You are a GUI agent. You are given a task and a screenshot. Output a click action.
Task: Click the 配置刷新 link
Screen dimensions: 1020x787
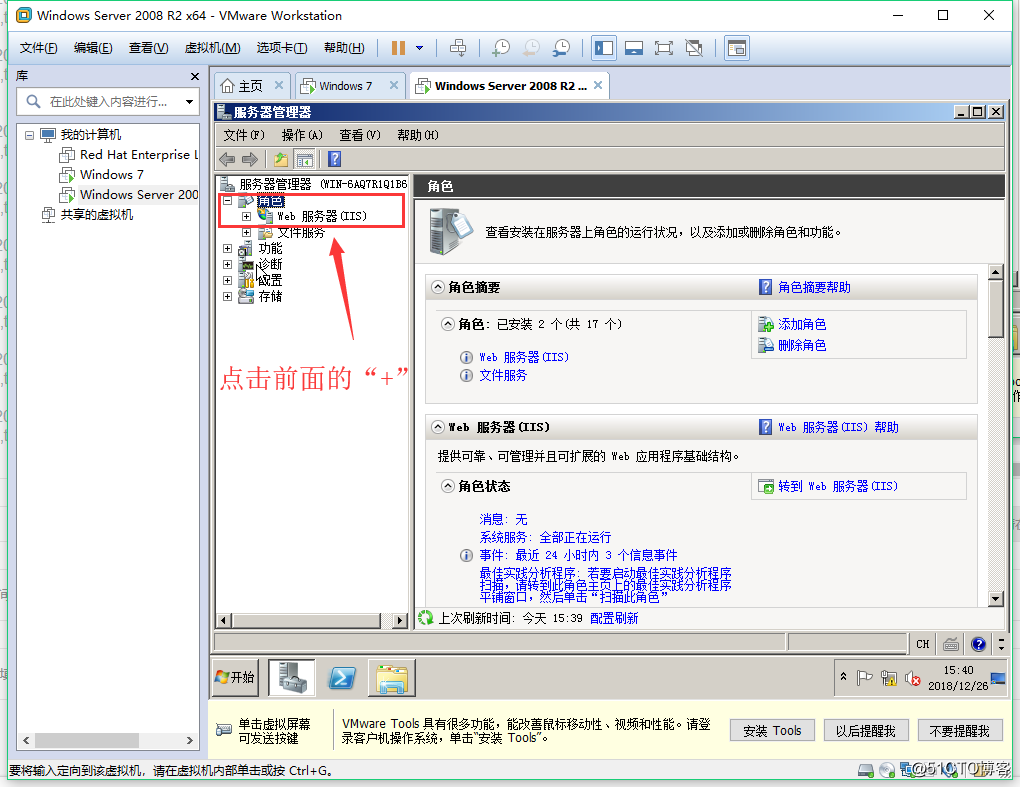[613, 618]
